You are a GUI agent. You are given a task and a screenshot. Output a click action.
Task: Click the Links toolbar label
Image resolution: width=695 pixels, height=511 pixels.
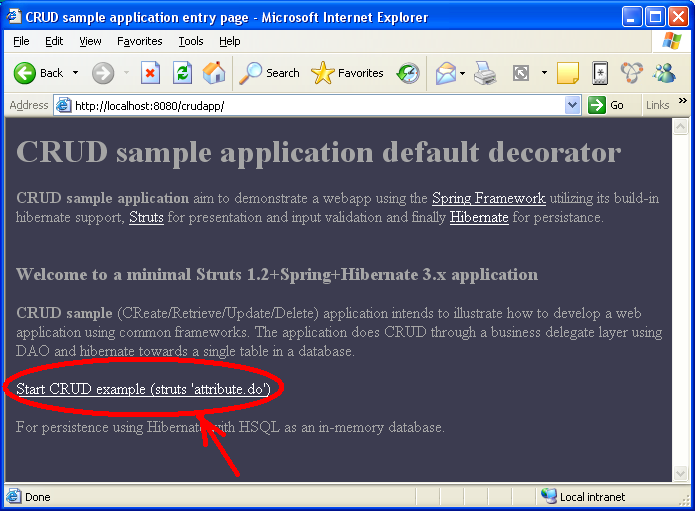point(657,105)
